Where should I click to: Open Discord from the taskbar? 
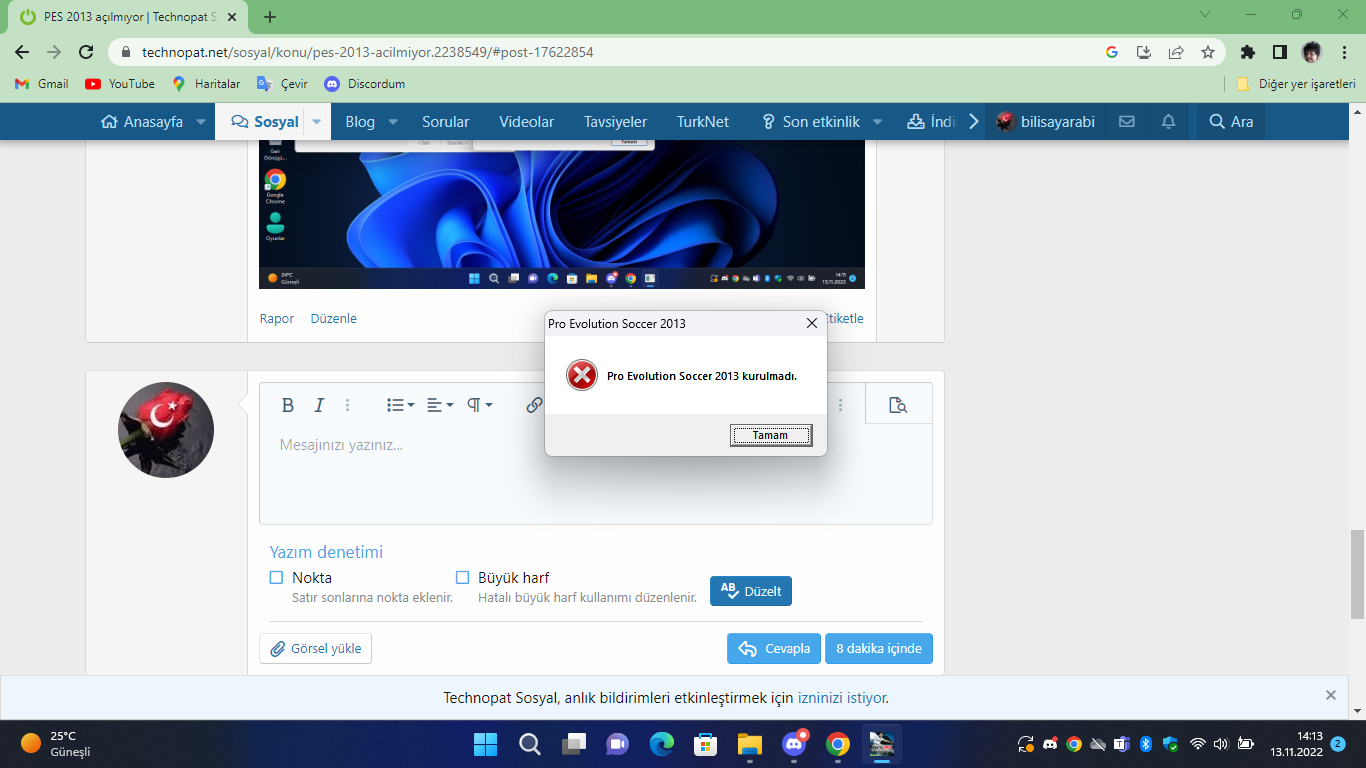pos(795,744)
